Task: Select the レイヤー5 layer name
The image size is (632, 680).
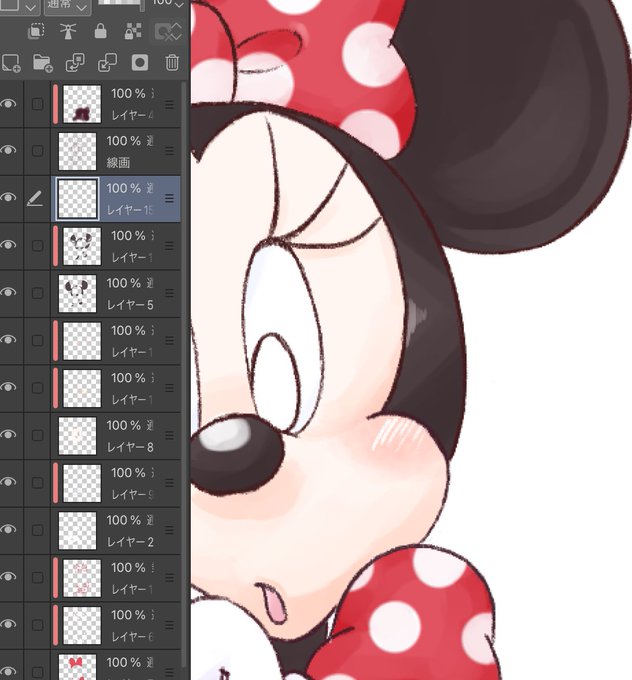Action: pyautogui.click(x=130, y=305)
